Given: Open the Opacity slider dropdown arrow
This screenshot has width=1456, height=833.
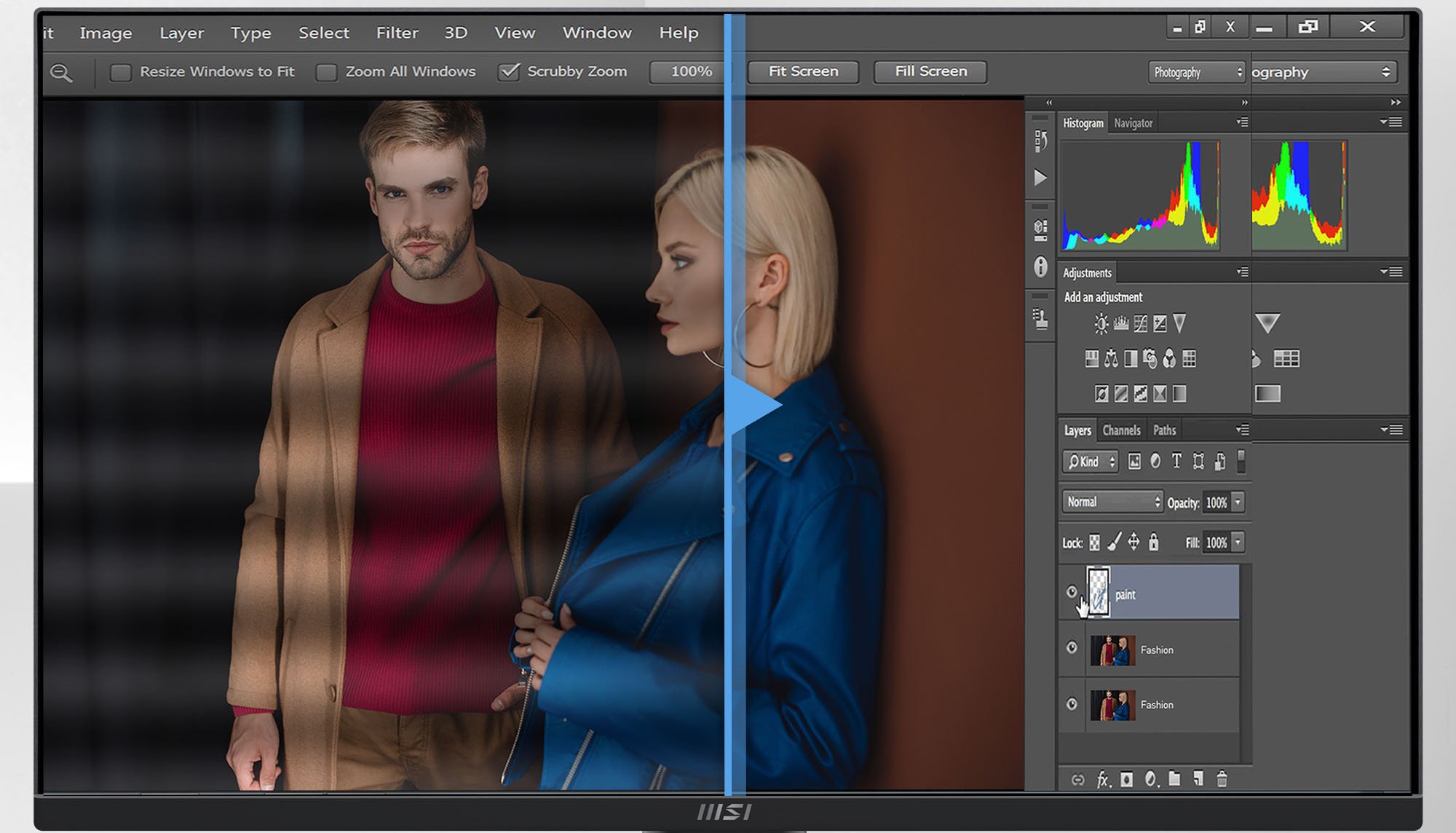Looking at the screenshot, I should [x=1238, y=502].
